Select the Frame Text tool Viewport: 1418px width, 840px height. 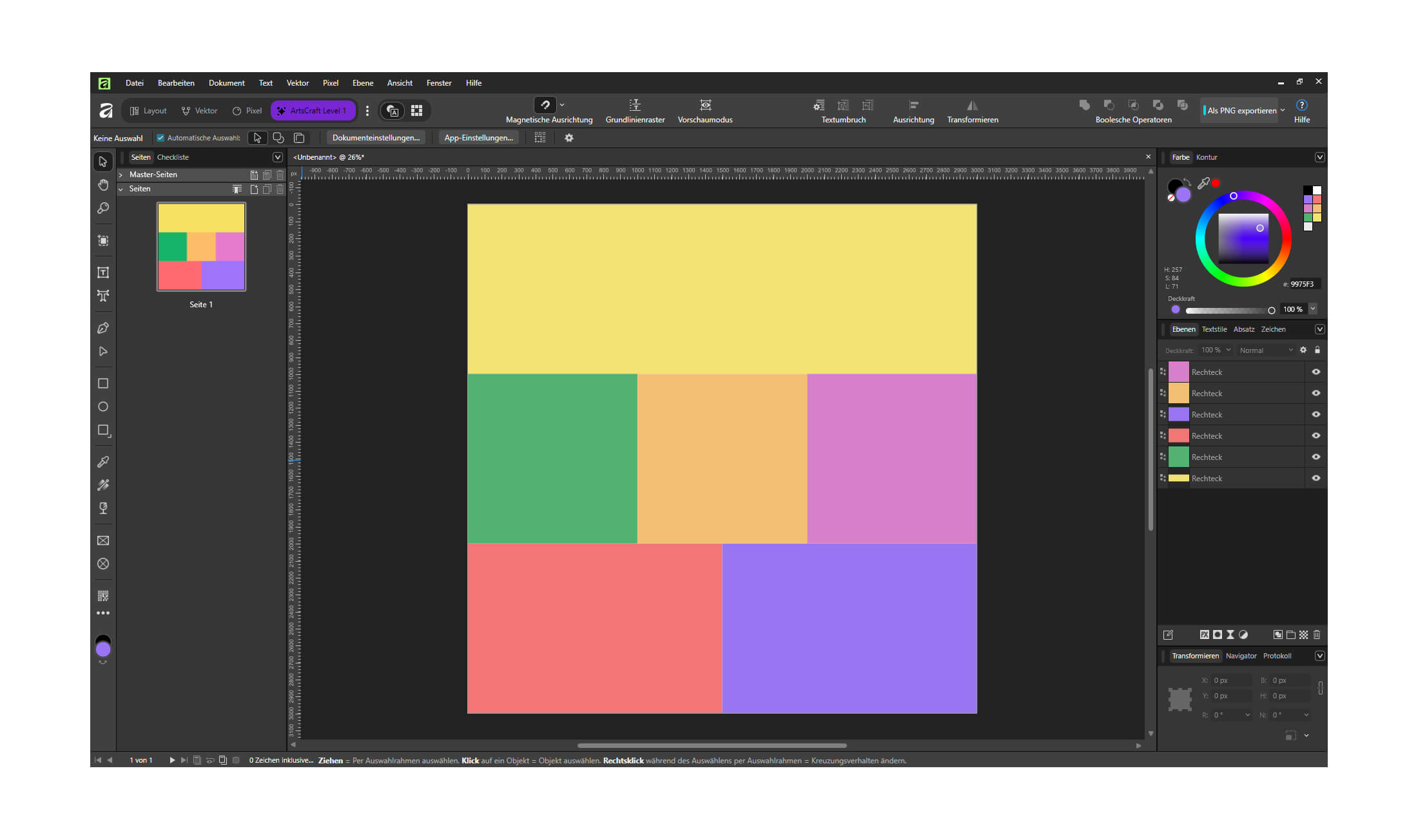(x=103, y=272)
